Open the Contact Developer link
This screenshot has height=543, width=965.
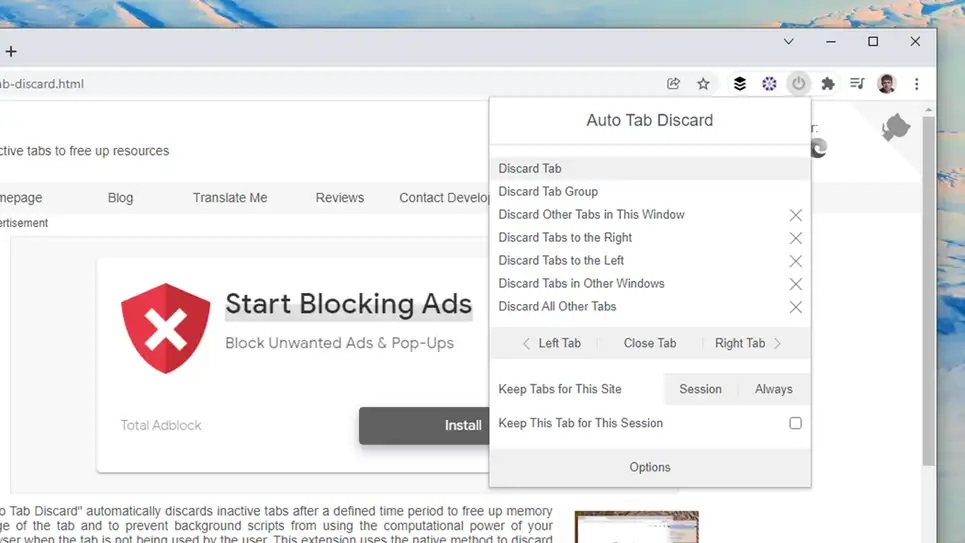[x=444, y=198]
